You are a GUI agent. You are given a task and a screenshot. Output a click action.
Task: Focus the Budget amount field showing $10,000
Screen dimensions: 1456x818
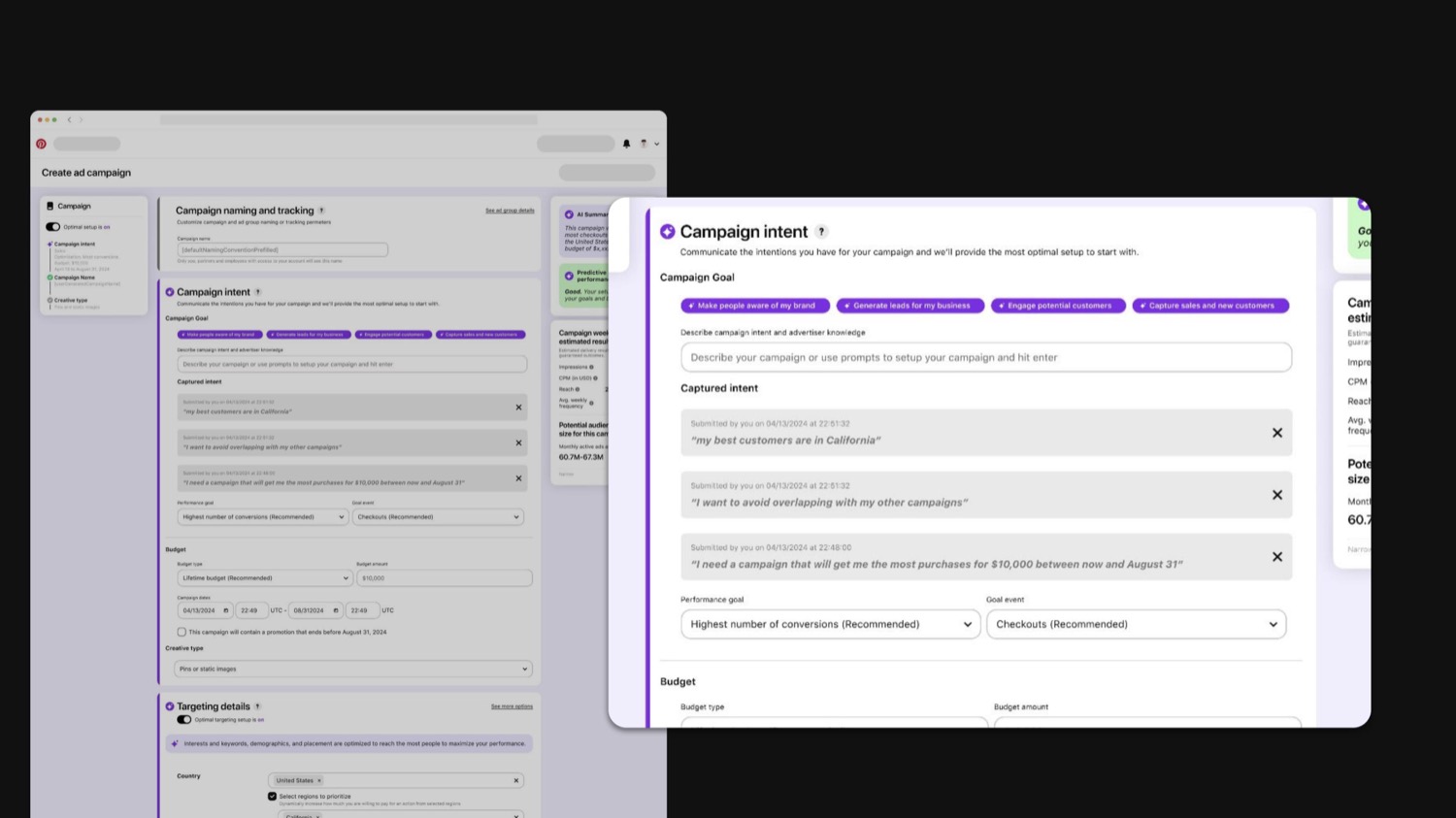tap(445, 578)
